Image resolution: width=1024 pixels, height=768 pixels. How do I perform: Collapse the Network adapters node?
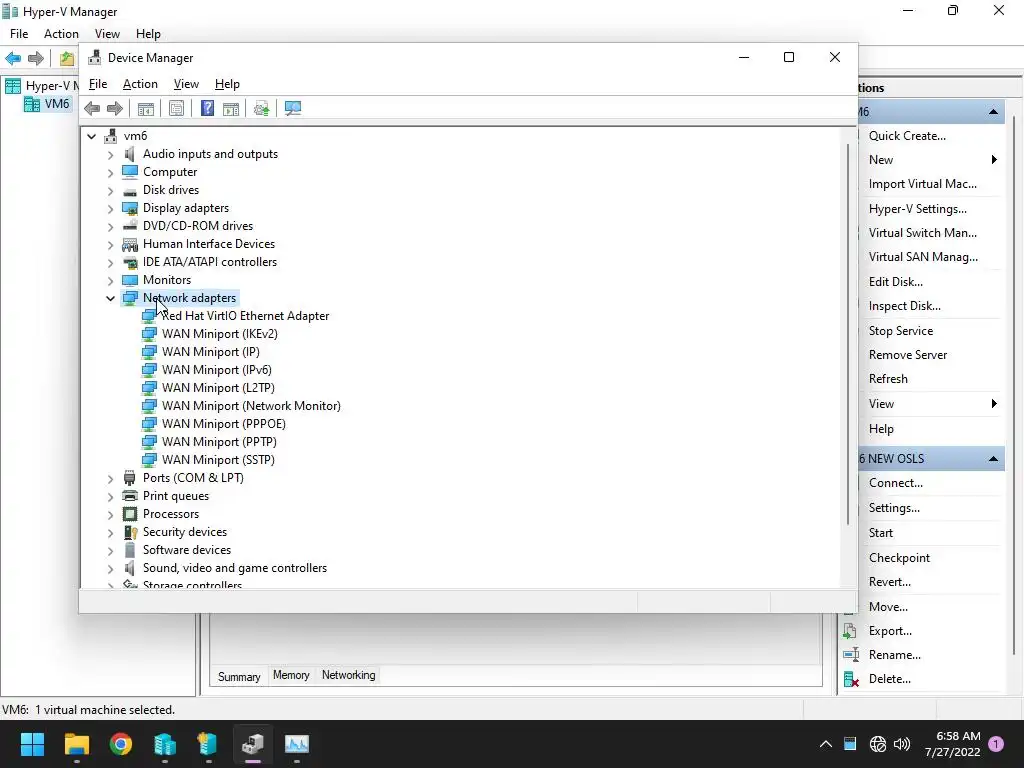110,298
